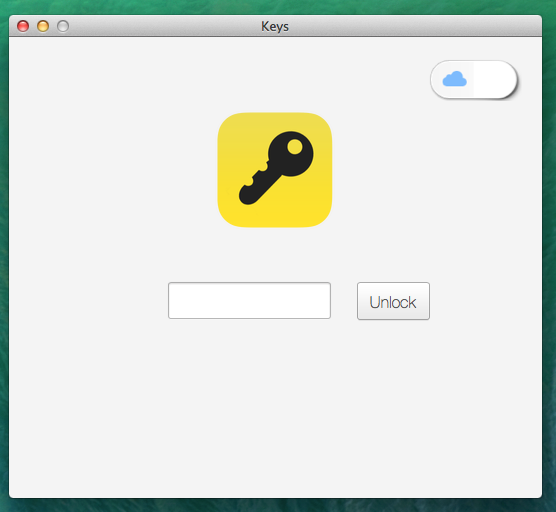Click the title bar of Keys window

[160, 26]
